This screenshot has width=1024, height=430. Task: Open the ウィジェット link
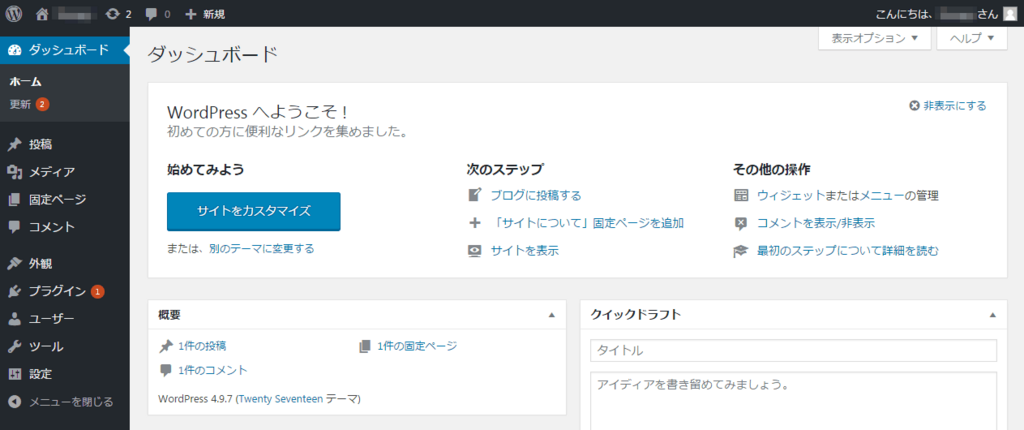pyautogui.click(x=791, y=195)
